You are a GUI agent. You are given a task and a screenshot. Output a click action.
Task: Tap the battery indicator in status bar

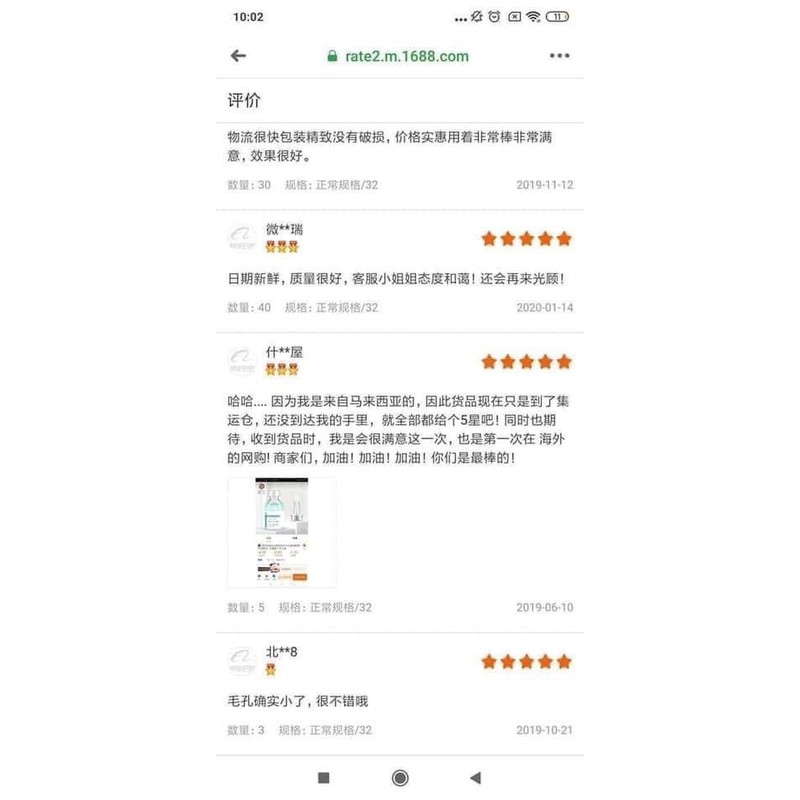[x=557, y=17]
